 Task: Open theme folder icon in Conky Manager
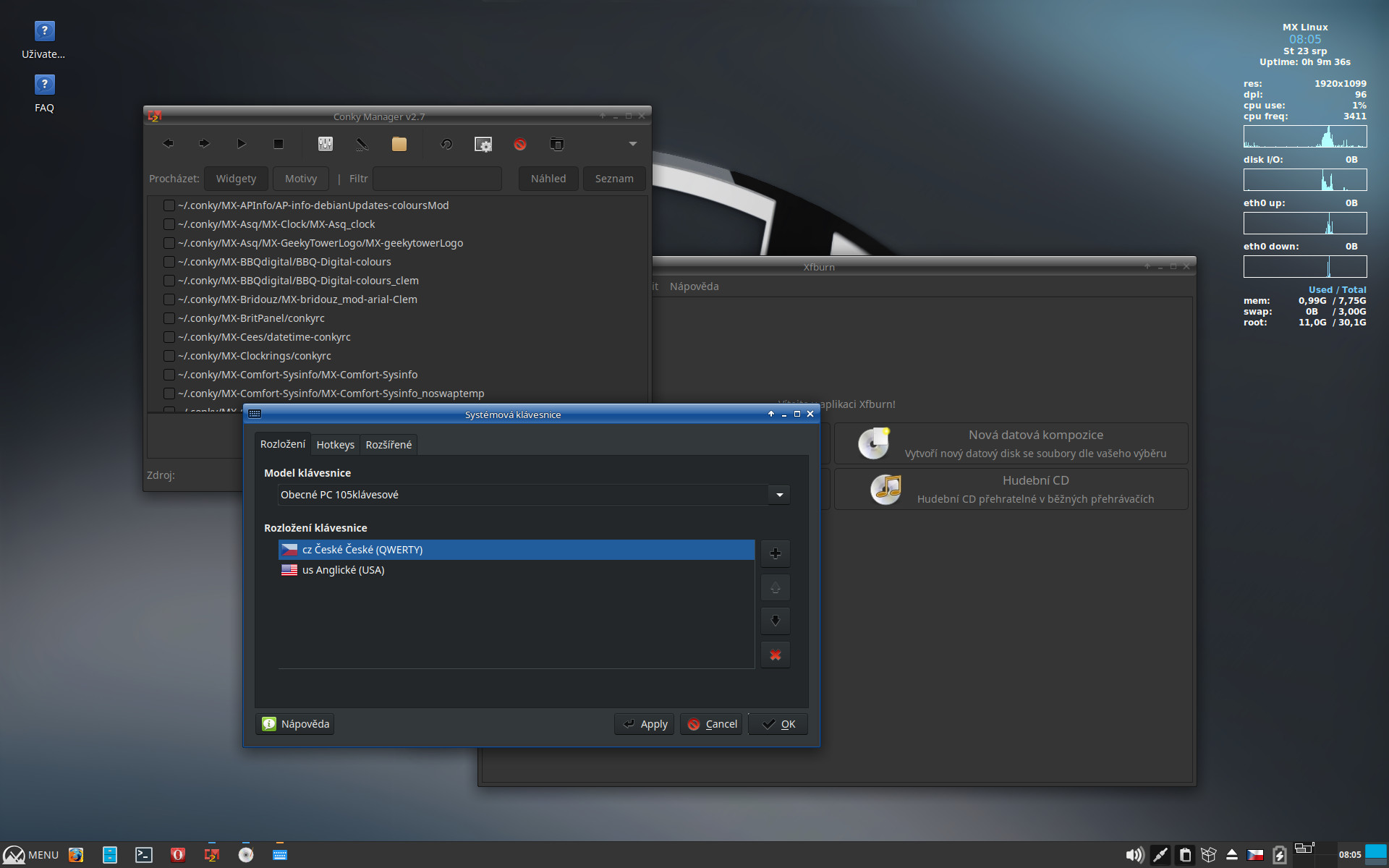399,144
